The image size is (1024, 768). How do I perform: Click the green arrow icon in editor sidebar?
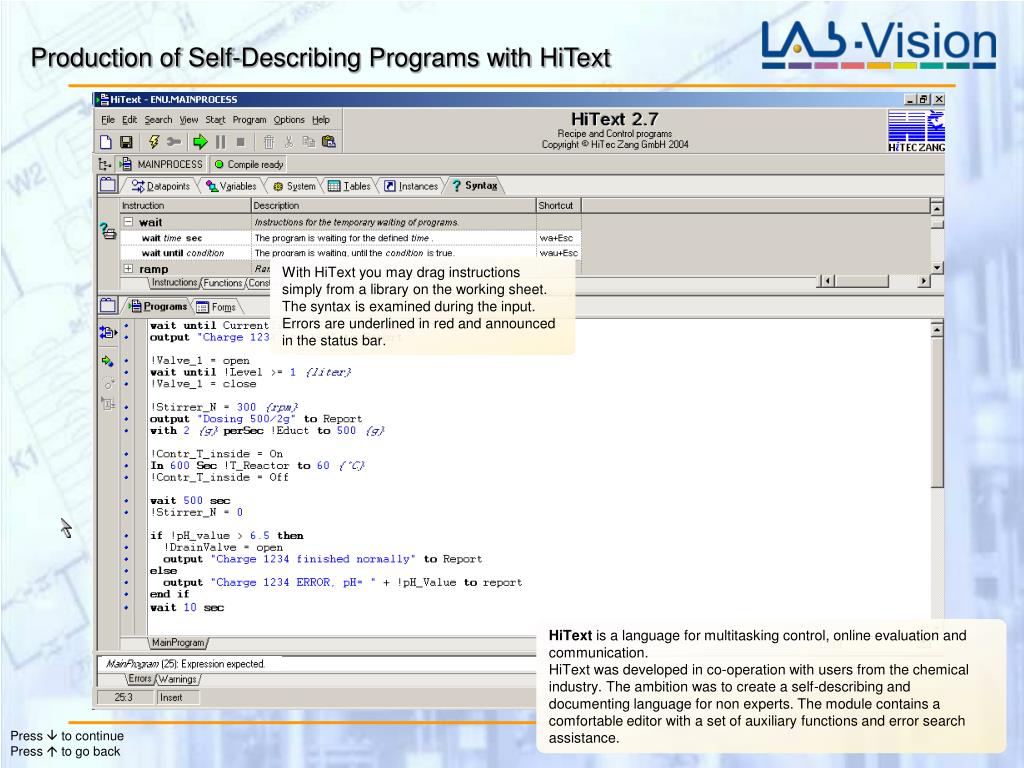(x=108, y=361)
